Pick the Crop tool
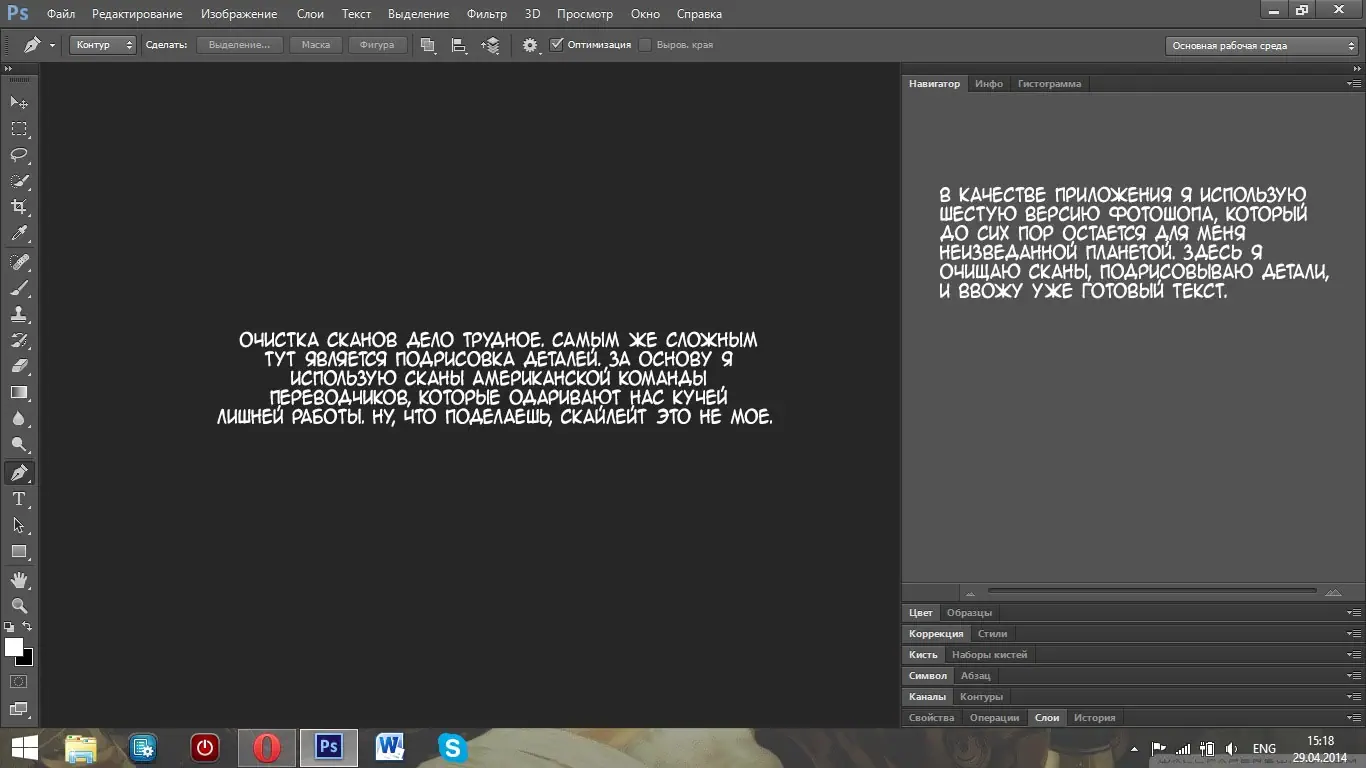The image size is (1366, 768). [x=19, y=207]
